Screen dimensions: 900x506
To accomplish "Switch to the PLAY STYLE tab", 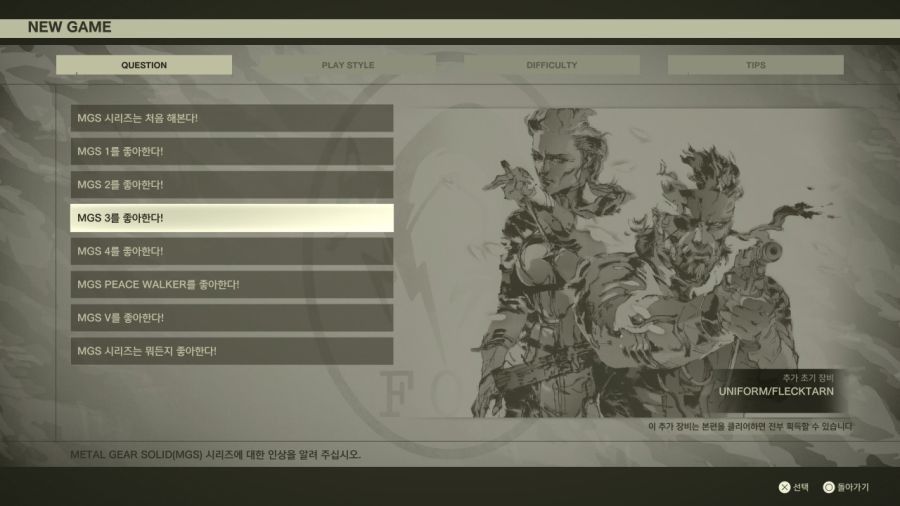I will pos(348,65).
